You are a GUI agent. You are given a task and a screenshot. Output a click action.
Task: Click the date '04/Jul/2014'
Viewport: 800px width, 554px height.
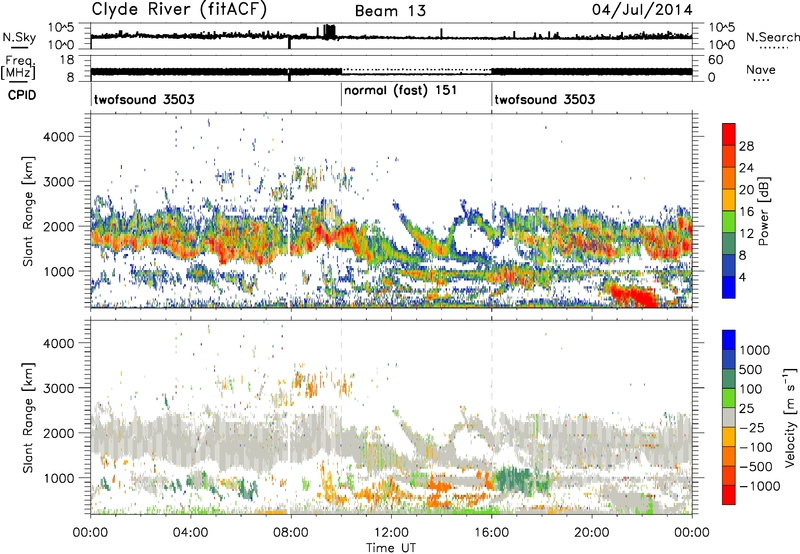tap(642, 10)
